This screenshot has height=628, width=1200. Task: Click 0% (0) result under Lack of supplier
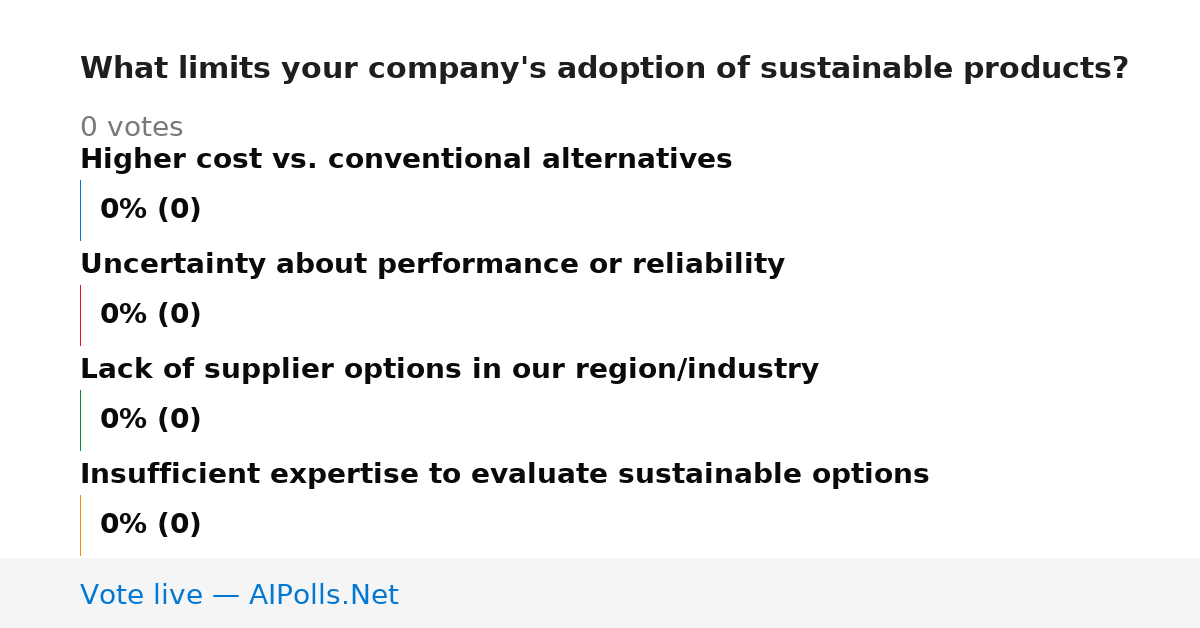coord(150,420)
